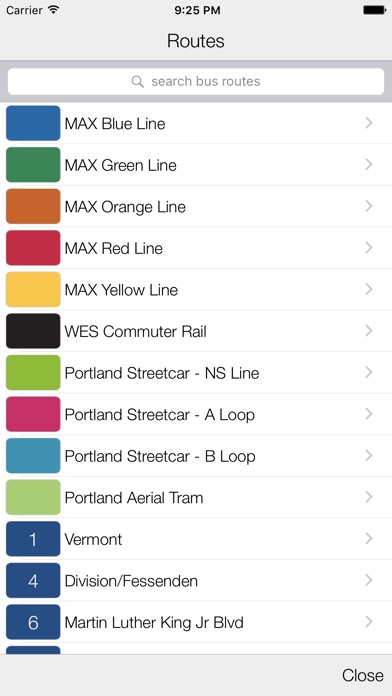Screen dimensions: 392x696
Task: Click the black WES Commuter Rail swatch
Action: click(x=33, y=331)
